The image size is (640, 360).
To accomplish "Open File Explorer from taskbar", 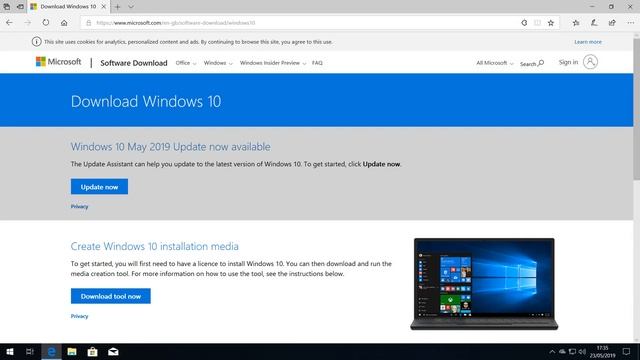I will (x=72, y=351).
